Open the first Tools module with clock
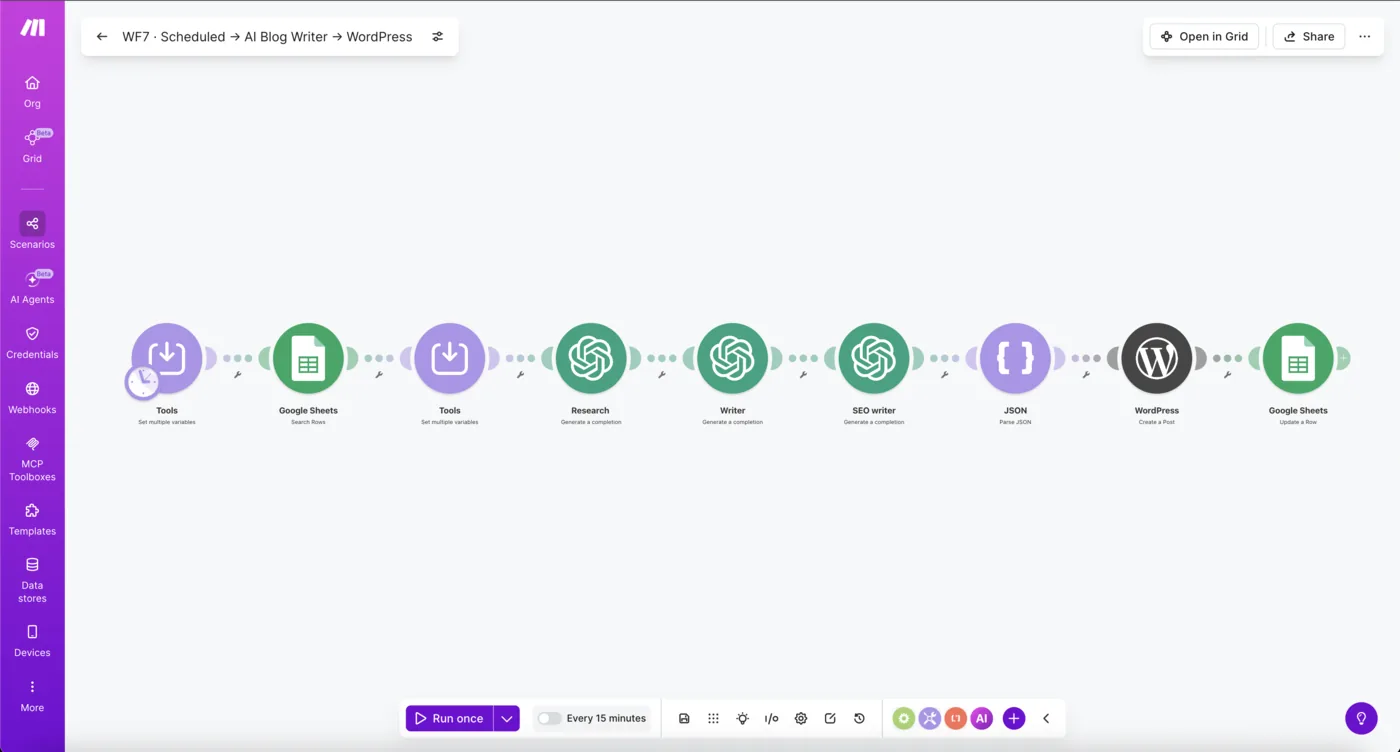The height and width of the screenshot is (752, 1400). click(167, 358)
